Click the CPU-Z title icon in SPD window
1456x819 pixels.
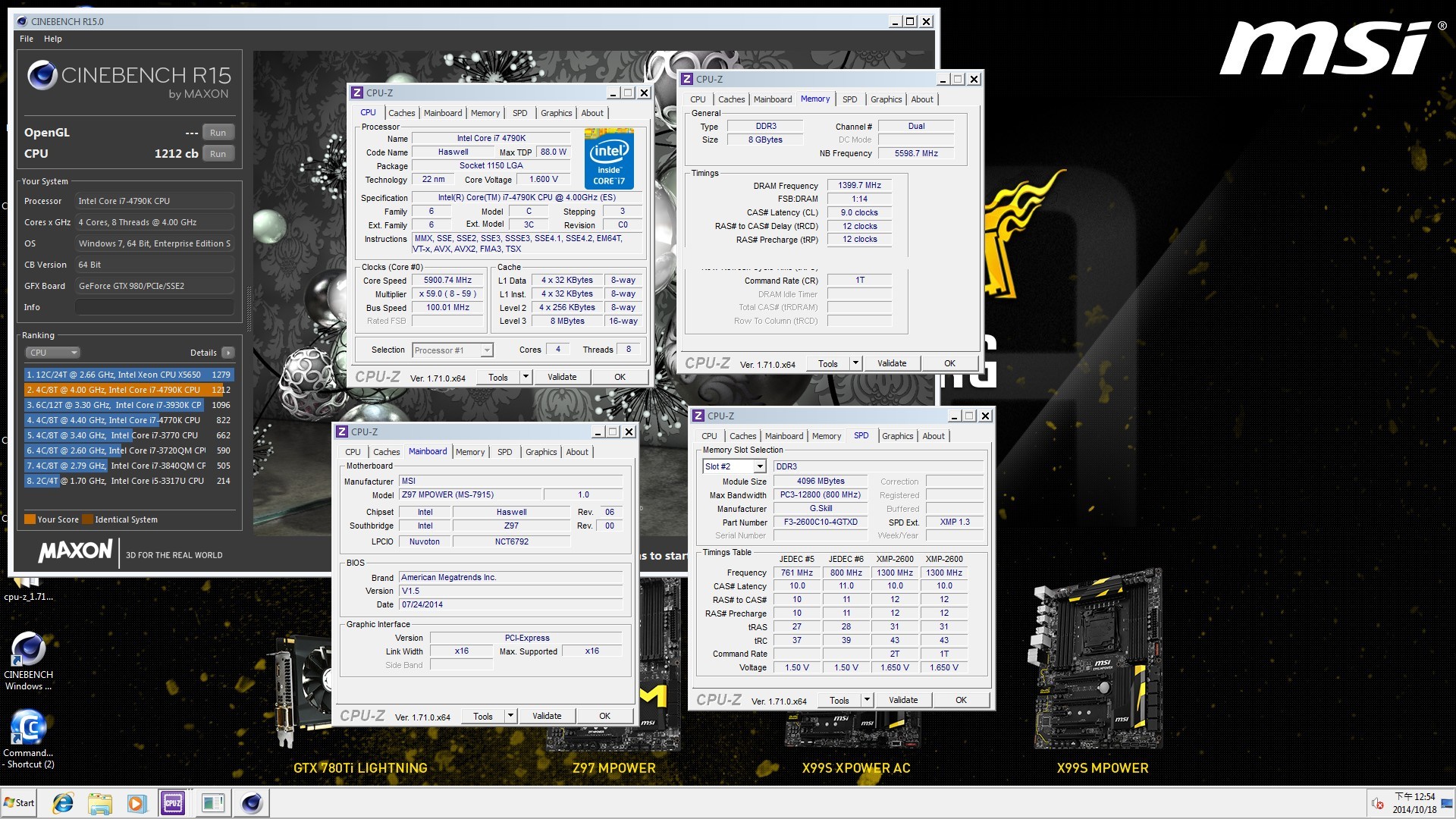click(x=698, y=416)
